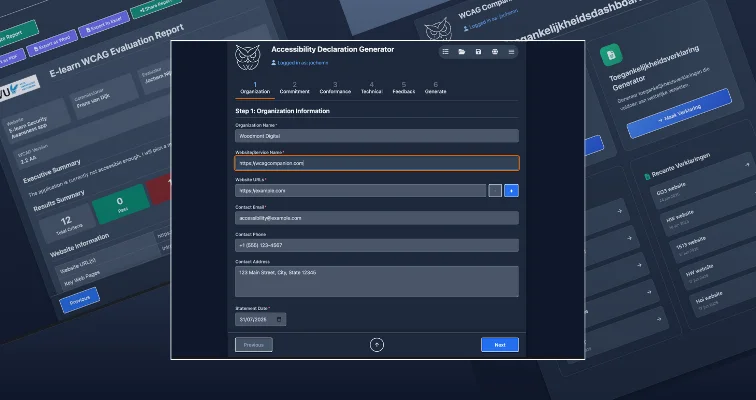Image resolution: width=756 pixels, height=400 pixels.
Task: Go to the Commitment step tab
Action: [x=294, y=88]
